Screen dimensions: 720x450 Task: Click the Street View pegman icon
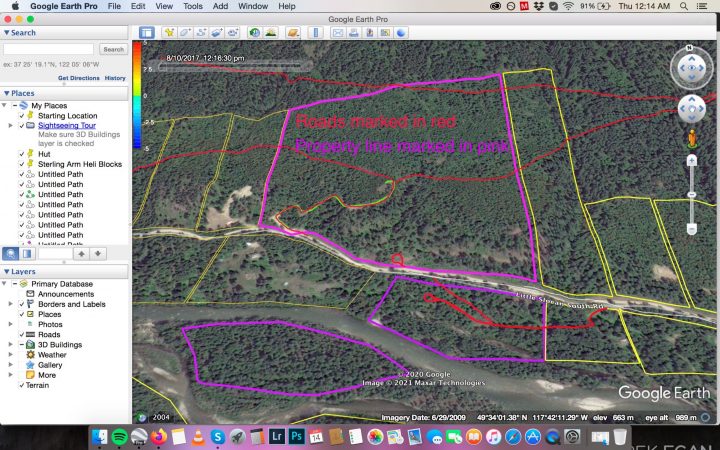coord(691,137)
